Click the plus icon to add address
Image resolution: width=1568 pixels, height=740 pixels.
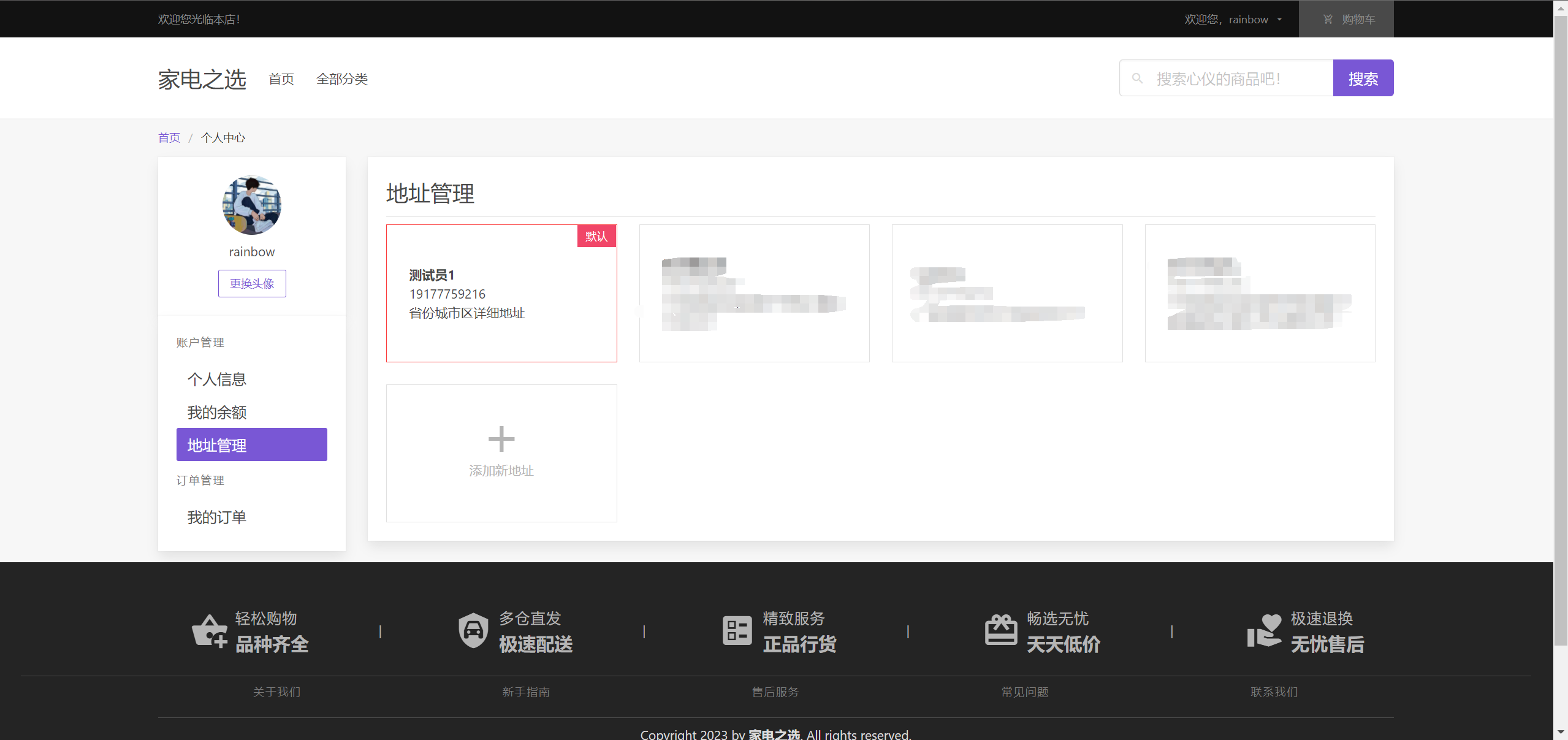501,438
